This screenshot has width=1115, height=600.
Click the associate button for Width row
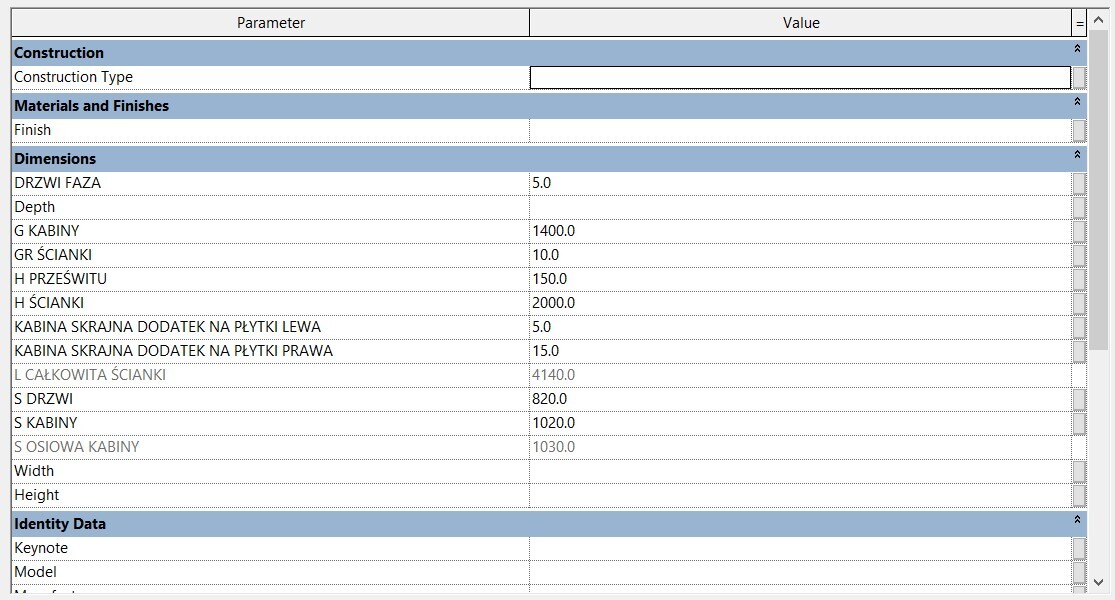click(1079, 471)
